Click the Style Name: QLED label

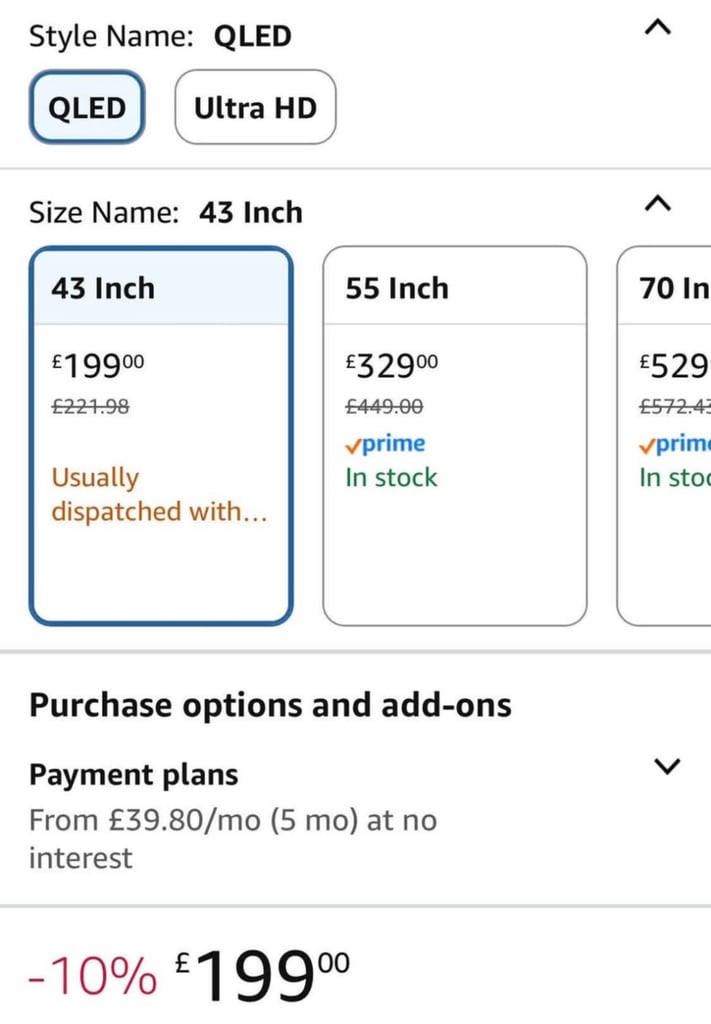(160, 36)
